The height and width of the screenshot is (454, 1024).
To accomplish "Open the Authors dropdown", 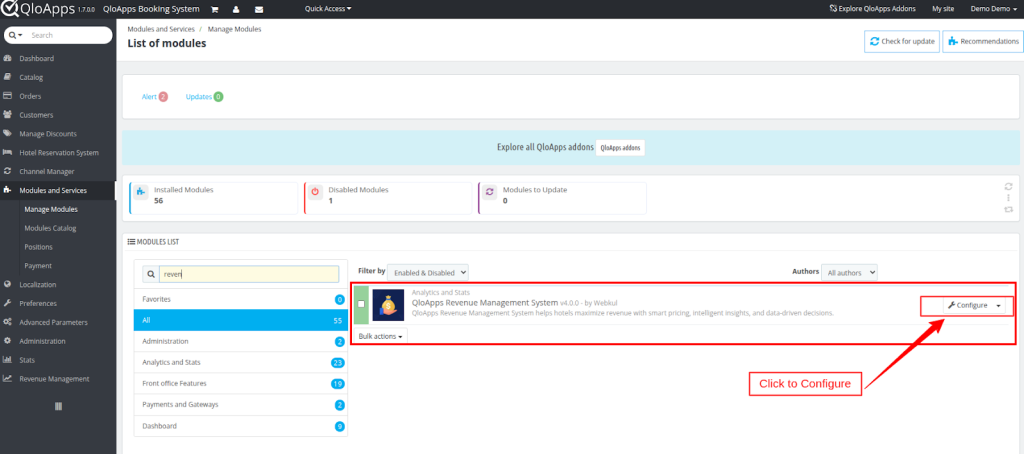I will 848,271.
